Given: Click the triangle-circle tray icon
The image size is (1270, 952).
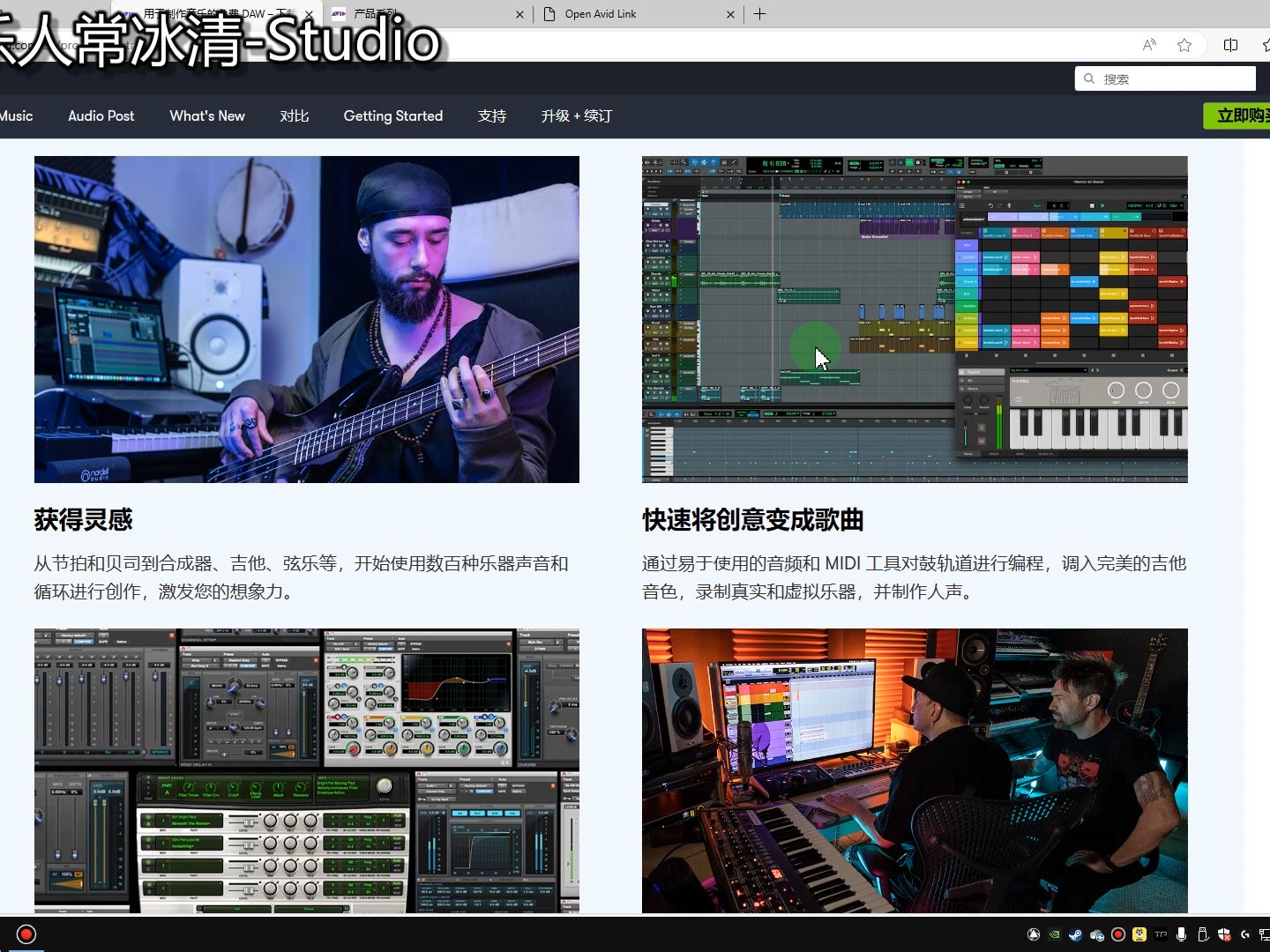Looking at the screenshot, I should point(1034,934).
